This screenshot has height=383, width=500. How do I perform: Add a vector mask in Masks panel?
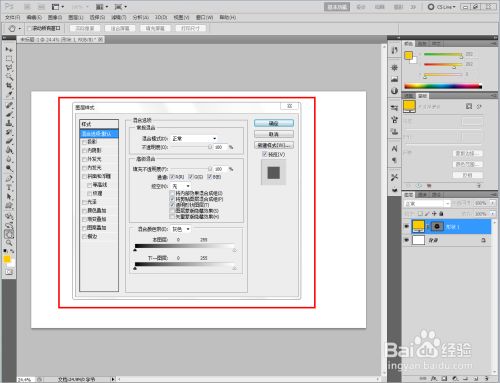tap(479, 106)
